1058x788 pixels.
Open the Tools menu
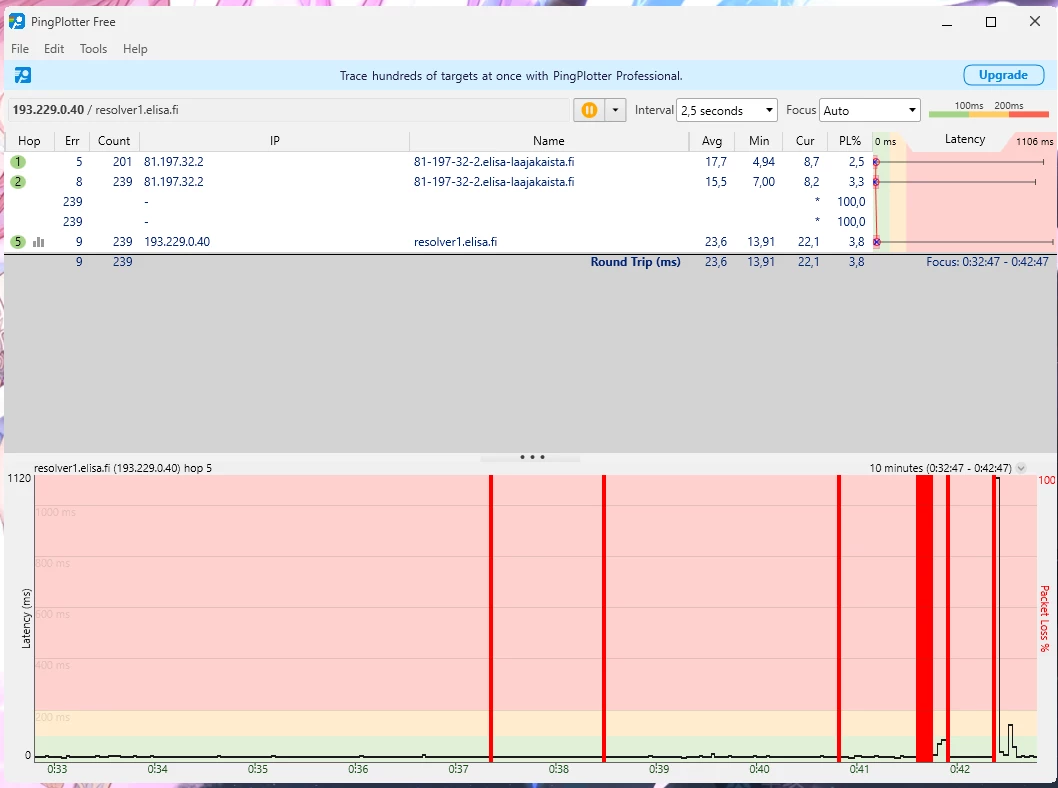tap(93, 49)
